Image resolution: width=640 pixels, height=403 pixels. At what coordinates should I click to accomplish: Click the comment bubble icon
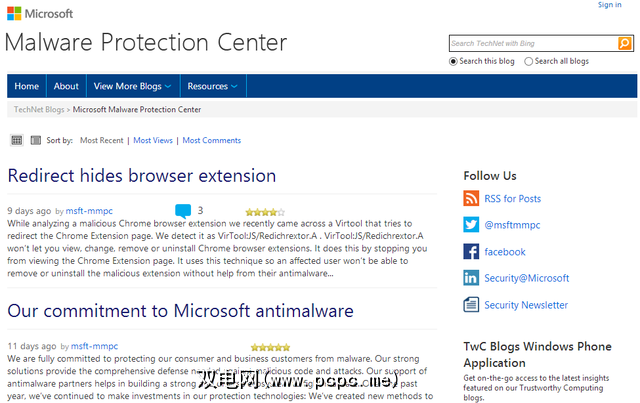(x=183, y=211)
